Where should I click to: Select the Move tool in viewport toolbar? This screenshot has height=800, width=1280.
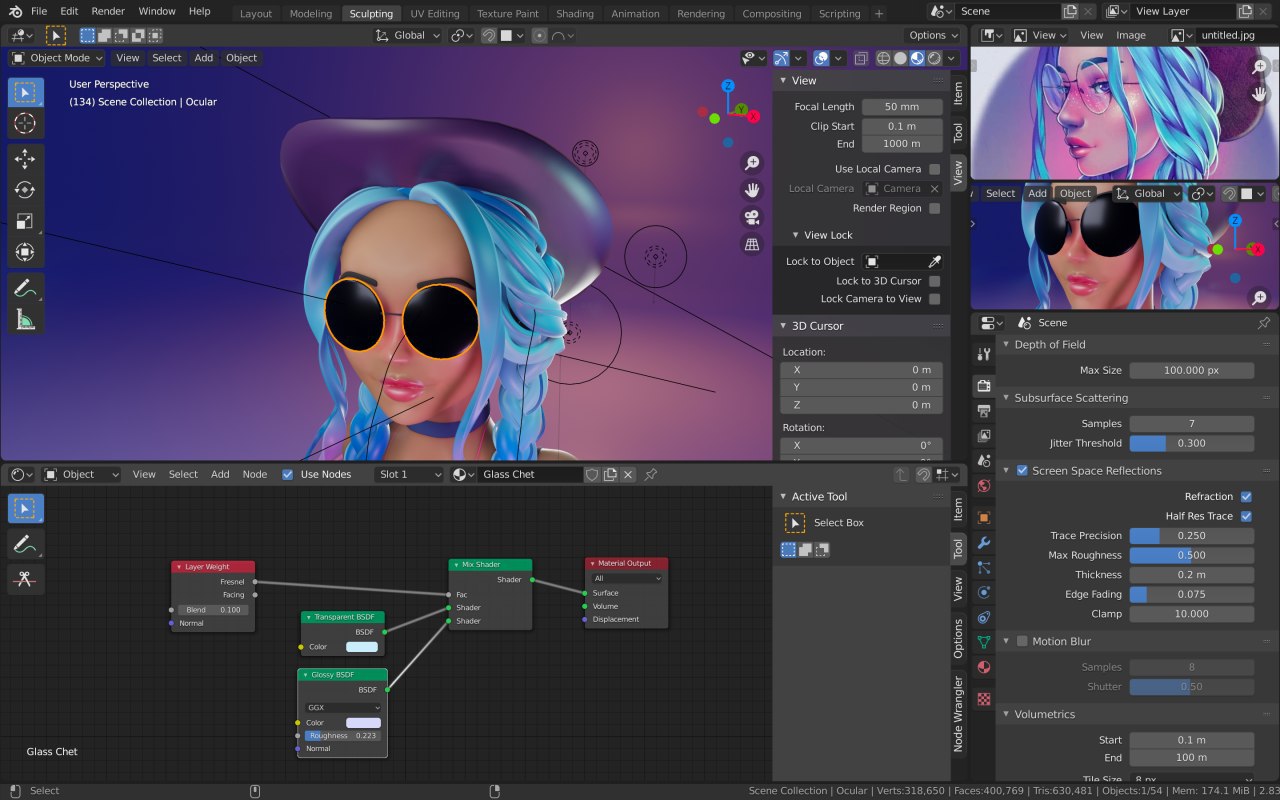[x=25, y=159]
